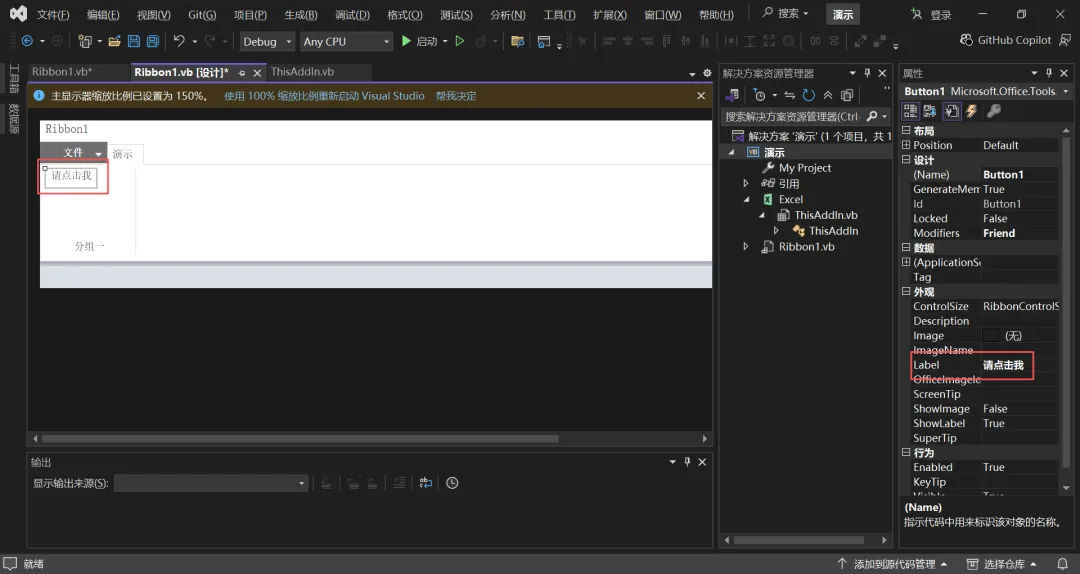Click the Label property value 请点击我

[x=1003, y=365]
